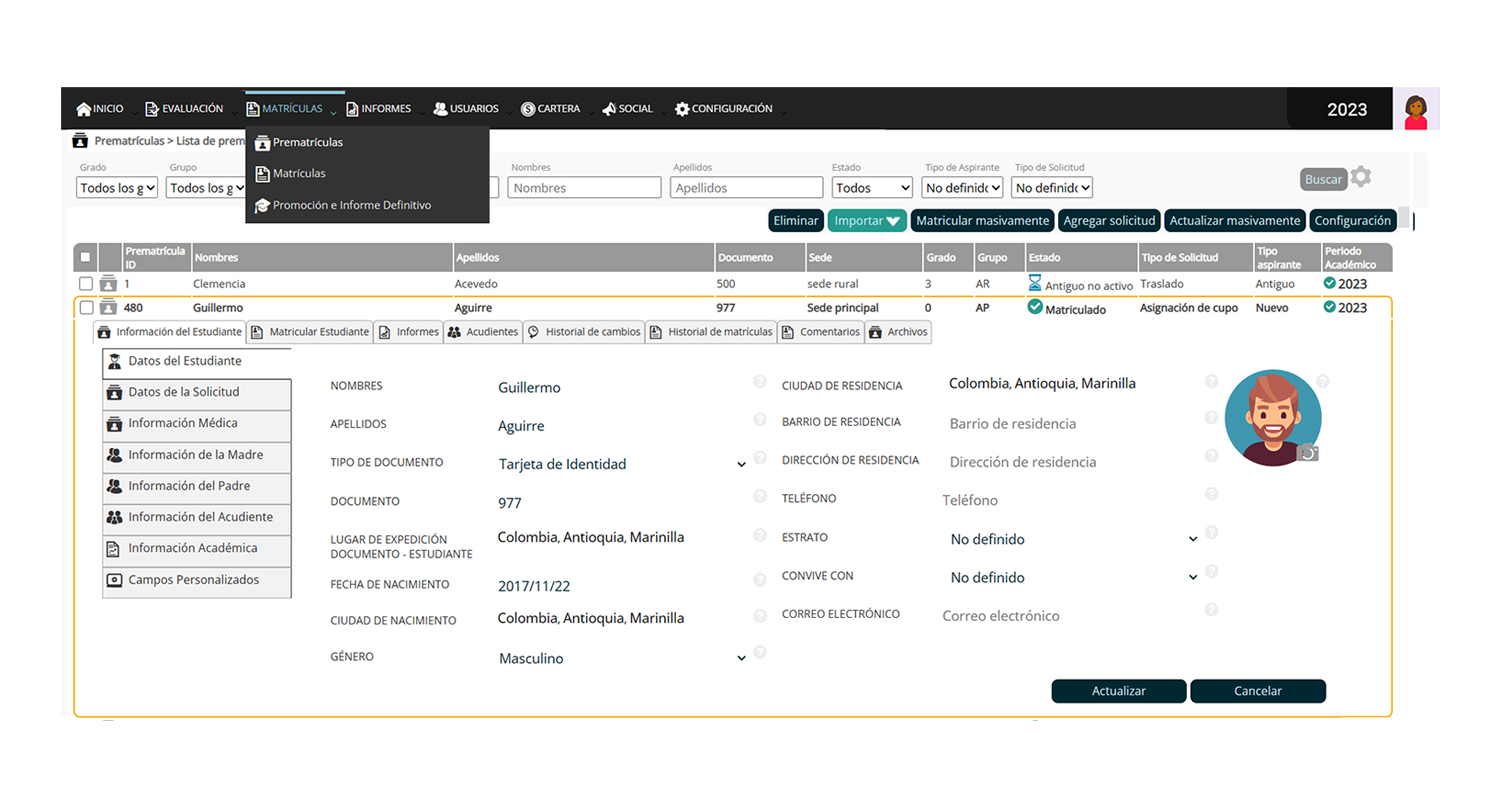The width and height of the screenshot is (1500, 800).
Task: Select the checkbox for Guillermo Aguirre row
Action: click(x=86, y=308)
